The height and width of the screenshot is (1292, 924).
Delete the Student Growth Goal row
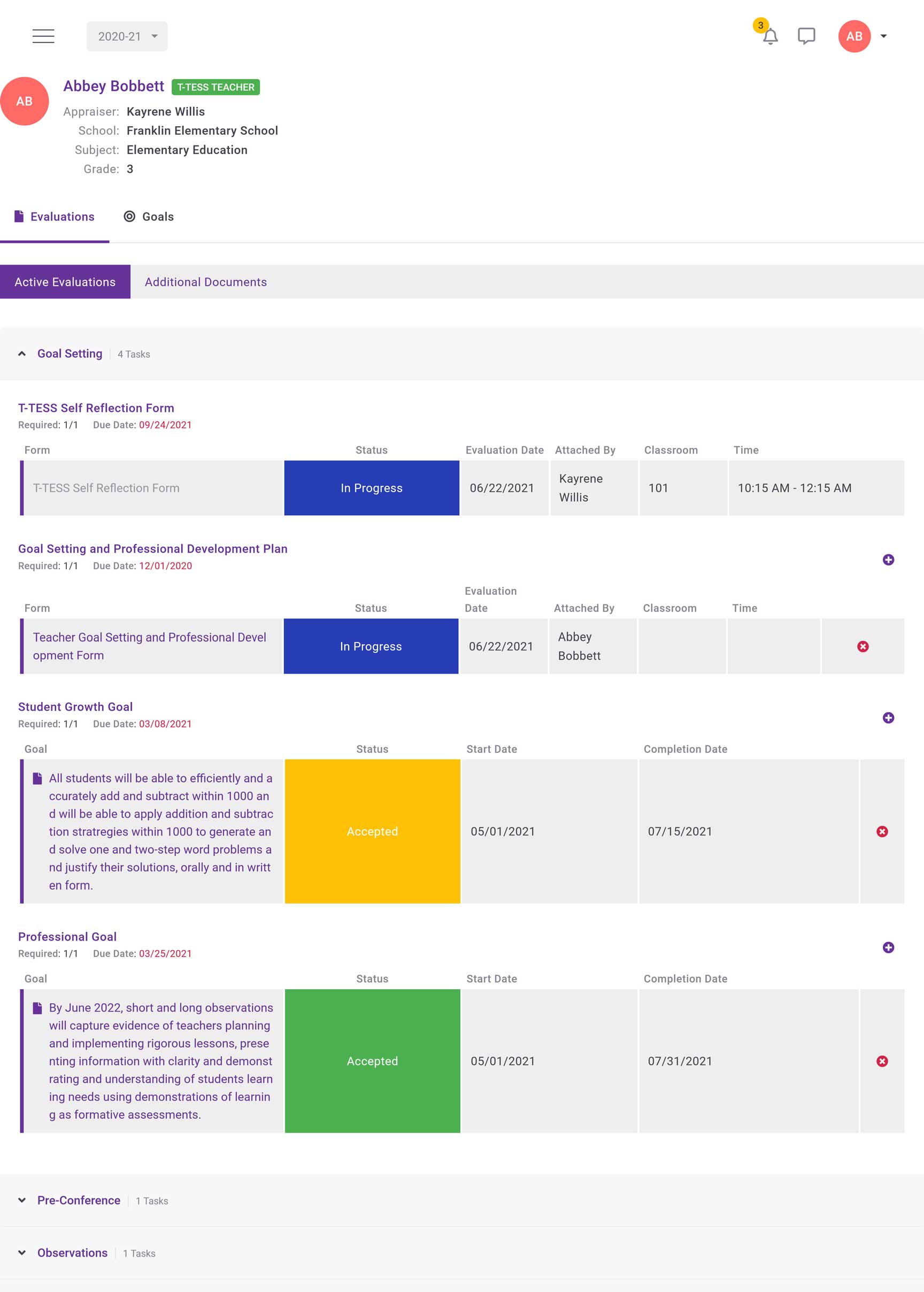[x=882, y=831]
